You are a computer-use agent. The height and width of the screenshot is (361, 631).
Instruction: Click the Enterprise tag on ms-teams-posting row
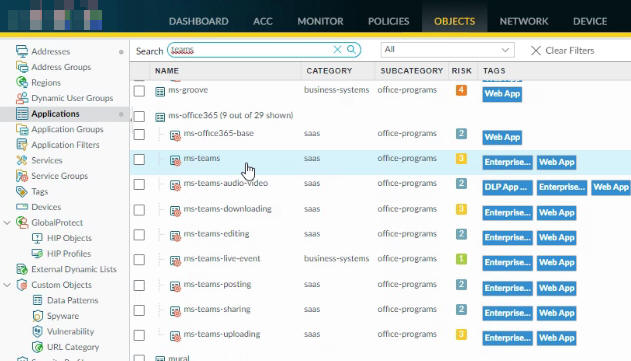[507, 288]
